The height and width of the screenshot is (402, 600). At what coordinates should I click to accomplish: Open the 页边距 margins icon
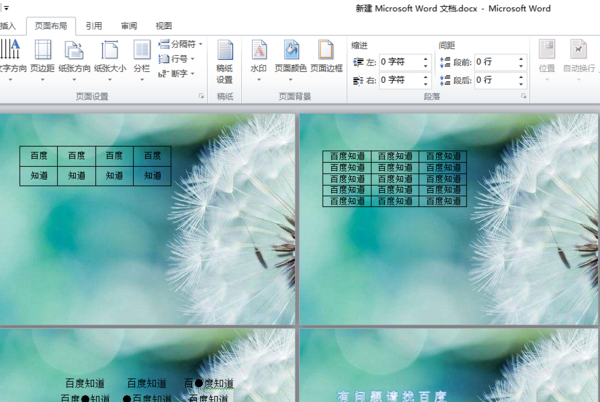point(42,60)
